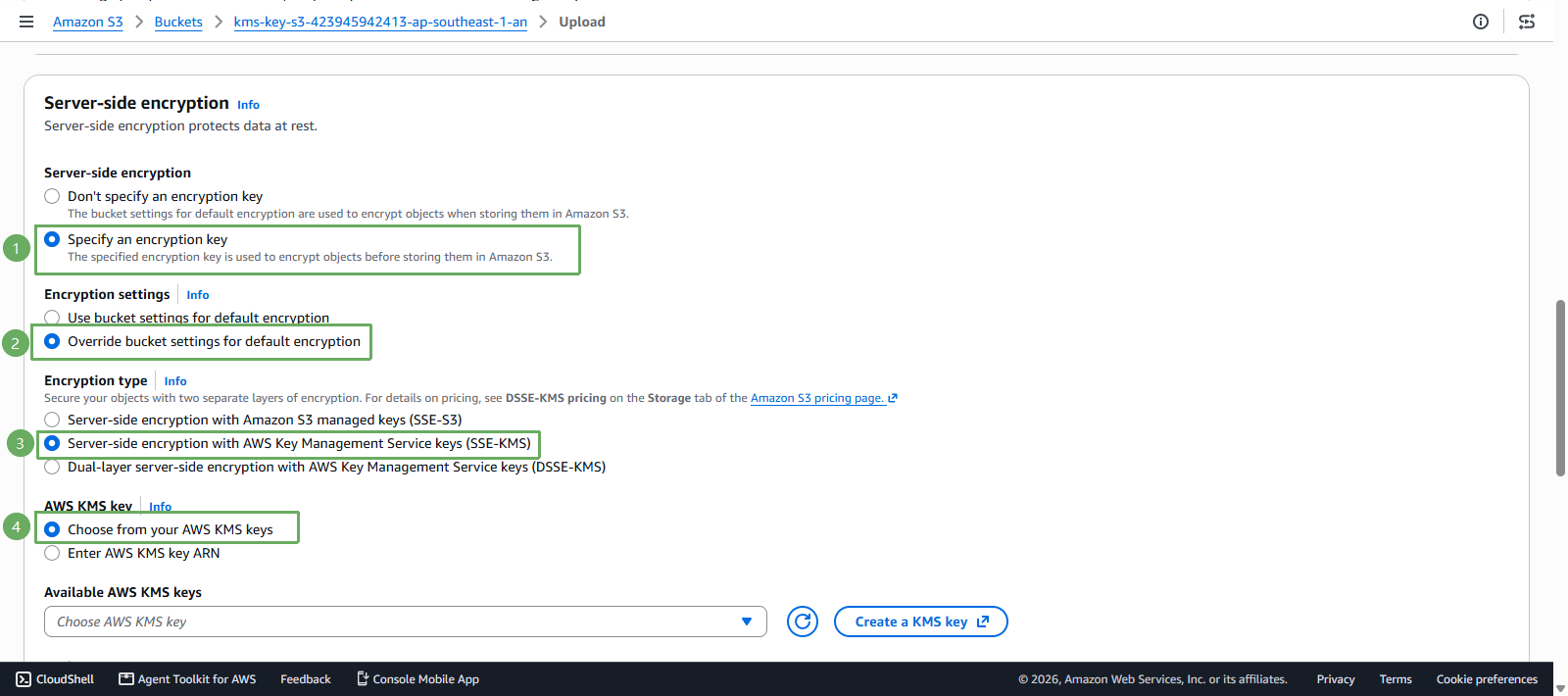This screenshot has height=696, width=1568.
Task: Open the hamburger navigation menu
Action: point(26,22)
